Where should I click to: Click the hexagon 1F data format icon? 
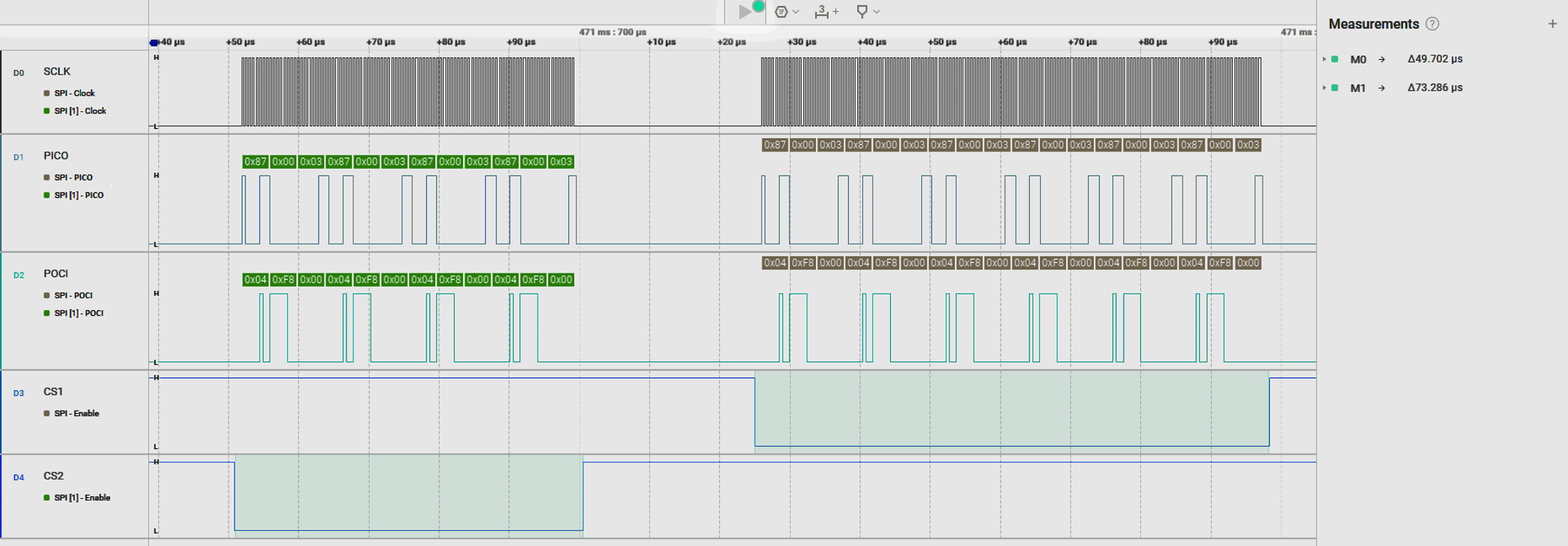(x=781, y=12)
